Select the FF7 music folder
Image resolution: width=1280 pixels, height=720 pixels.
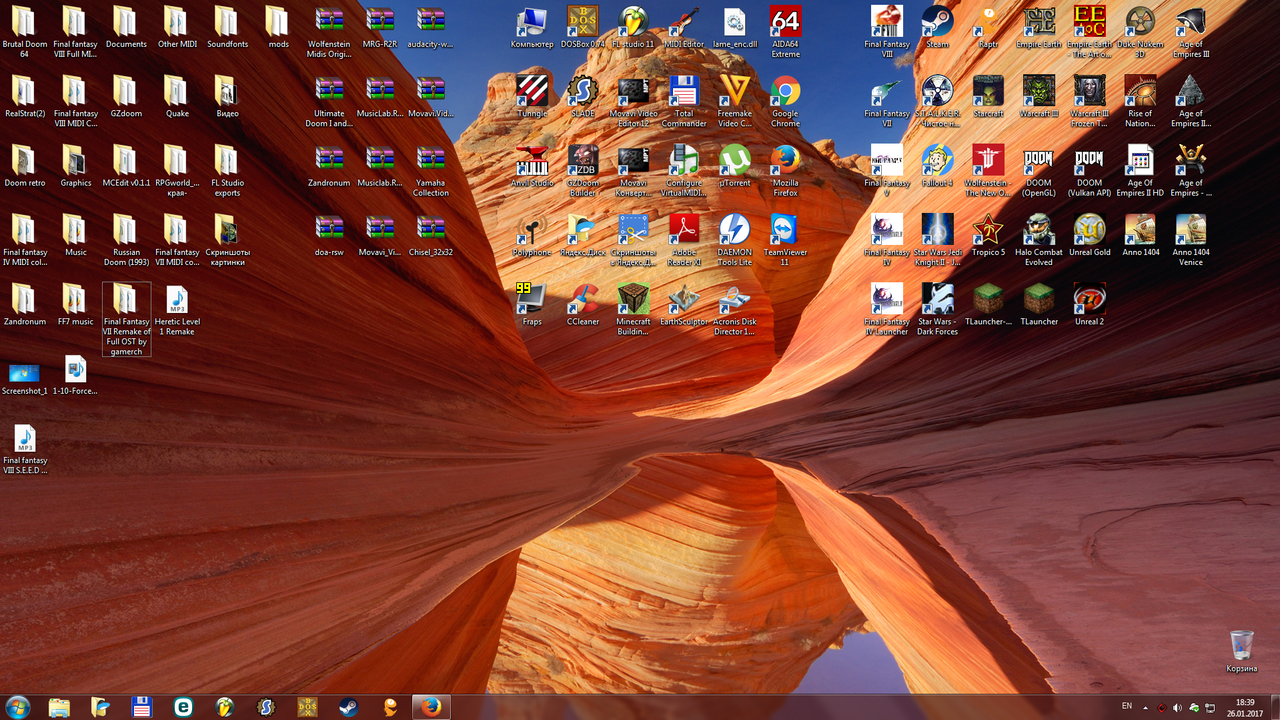(x=75, y=303)
